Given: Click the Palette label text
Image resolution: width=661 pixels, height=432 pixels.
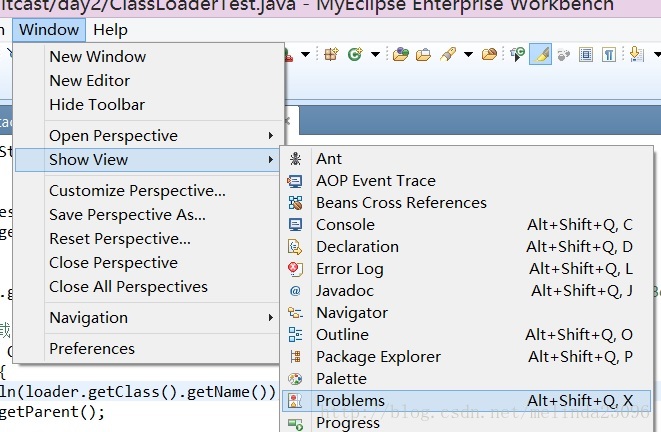Looking at the screenshot, I should pyautogui.click(x=341, y=378).
